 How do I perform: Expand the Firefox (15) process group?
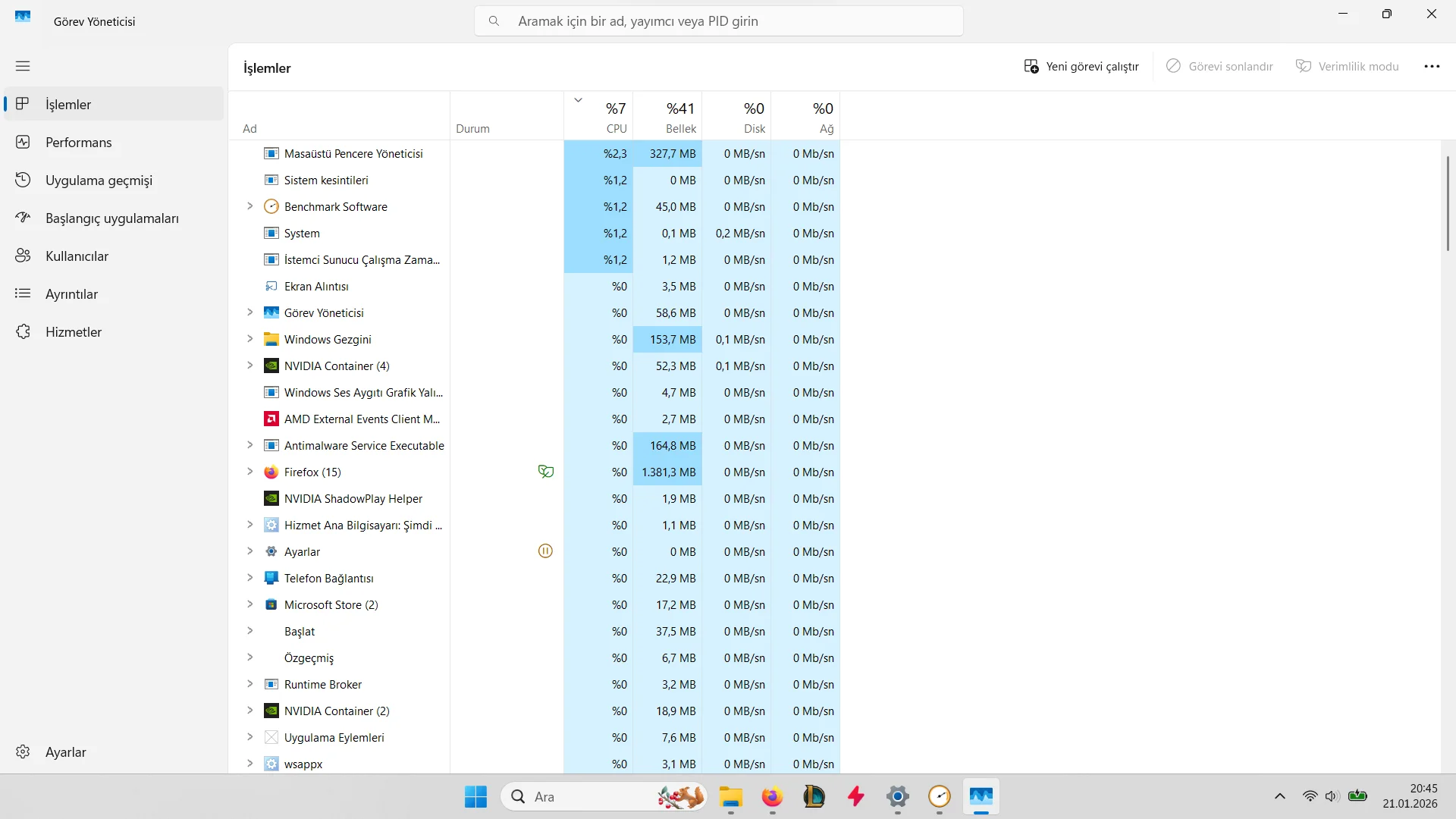pos(249,472)
